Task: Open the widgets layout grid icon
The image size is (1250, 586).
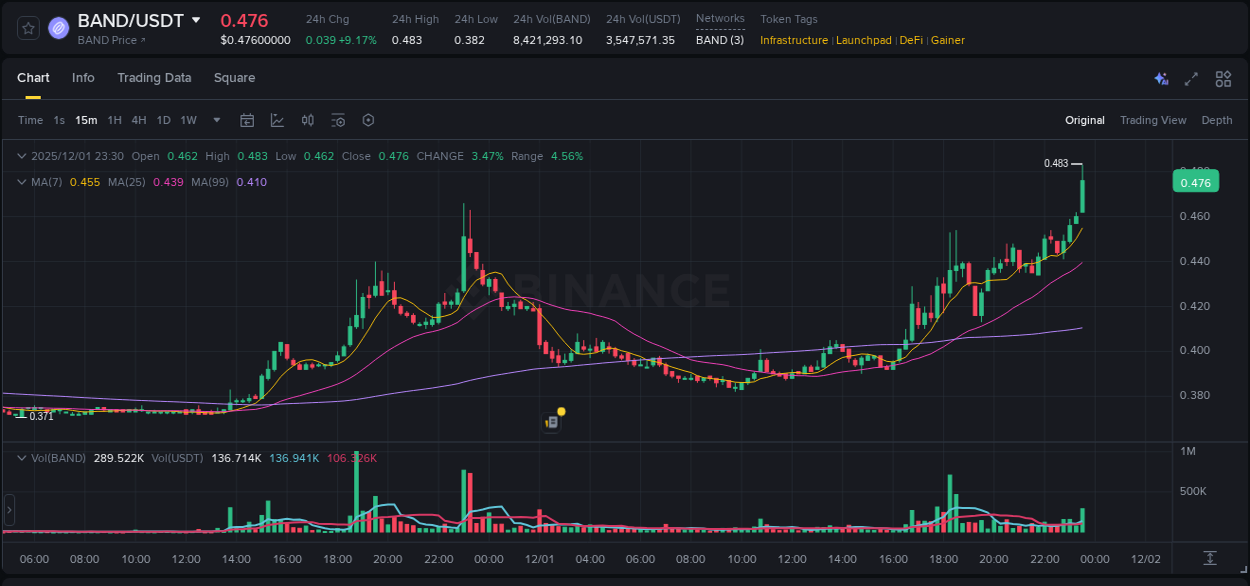Action: 1221,78
